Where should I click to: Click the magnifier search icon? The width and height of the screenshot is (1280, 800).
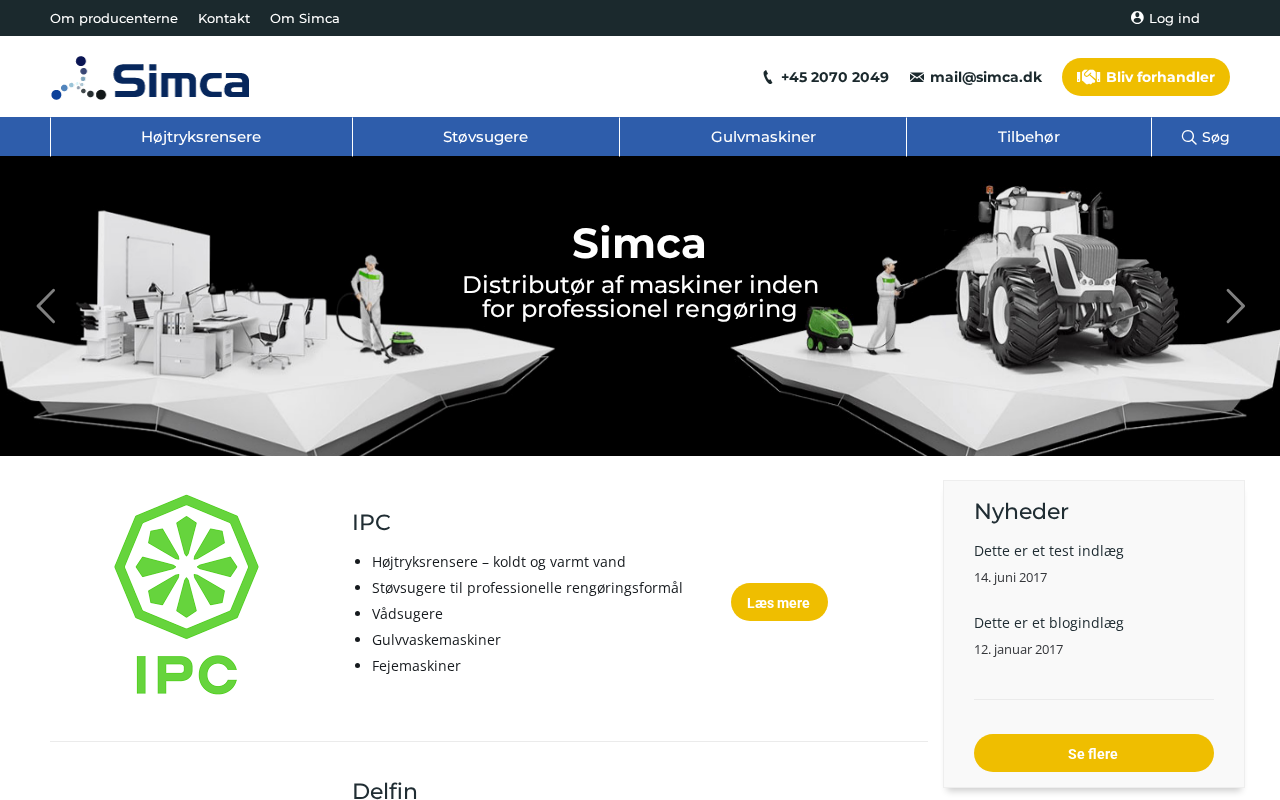tap(1189, 137)
